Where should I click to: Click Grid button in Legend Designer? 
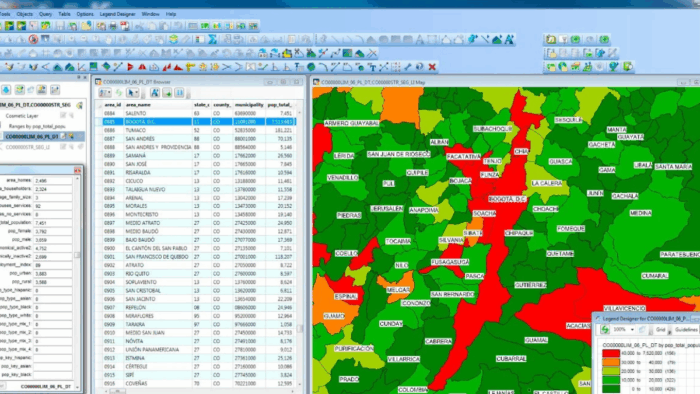click(x=661, y=330)
